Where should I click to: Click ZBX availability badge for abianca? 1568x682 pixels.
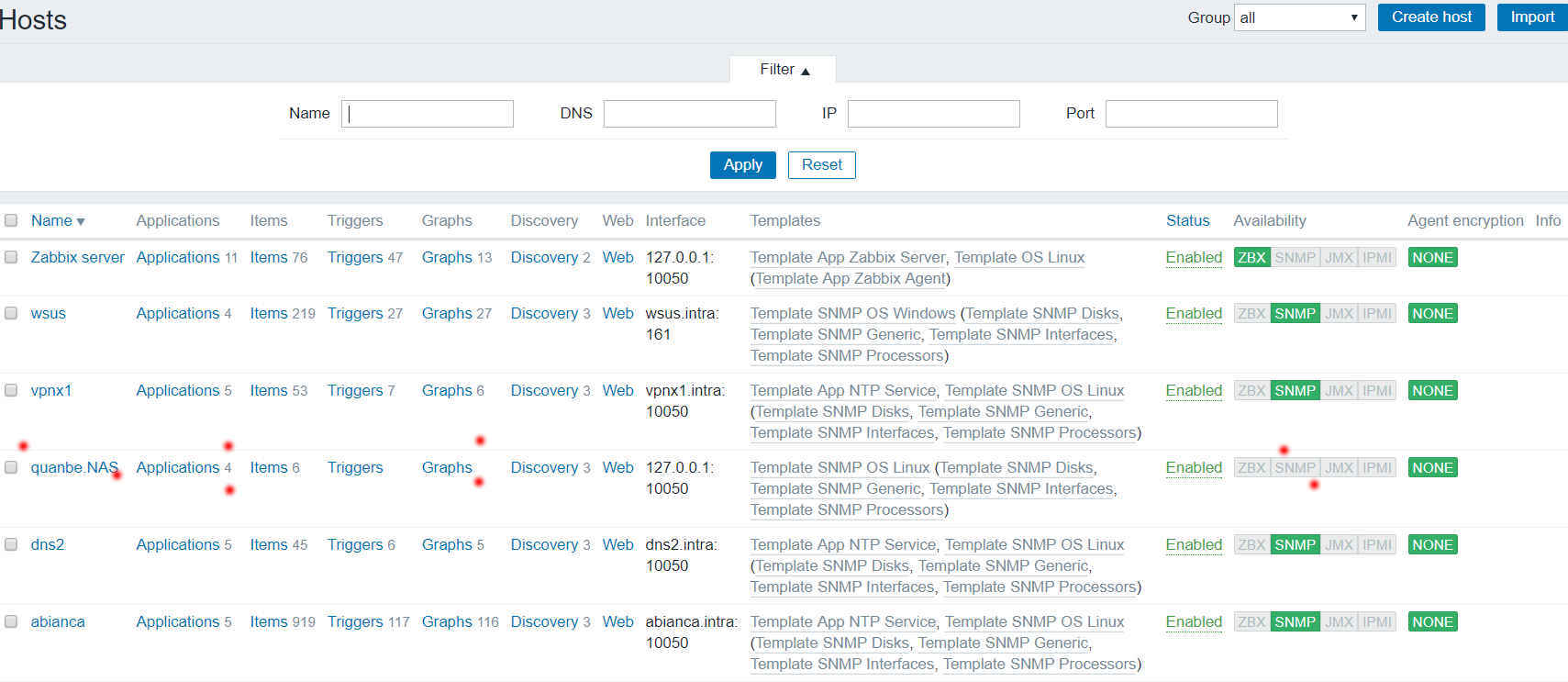tap(1251, 621)
